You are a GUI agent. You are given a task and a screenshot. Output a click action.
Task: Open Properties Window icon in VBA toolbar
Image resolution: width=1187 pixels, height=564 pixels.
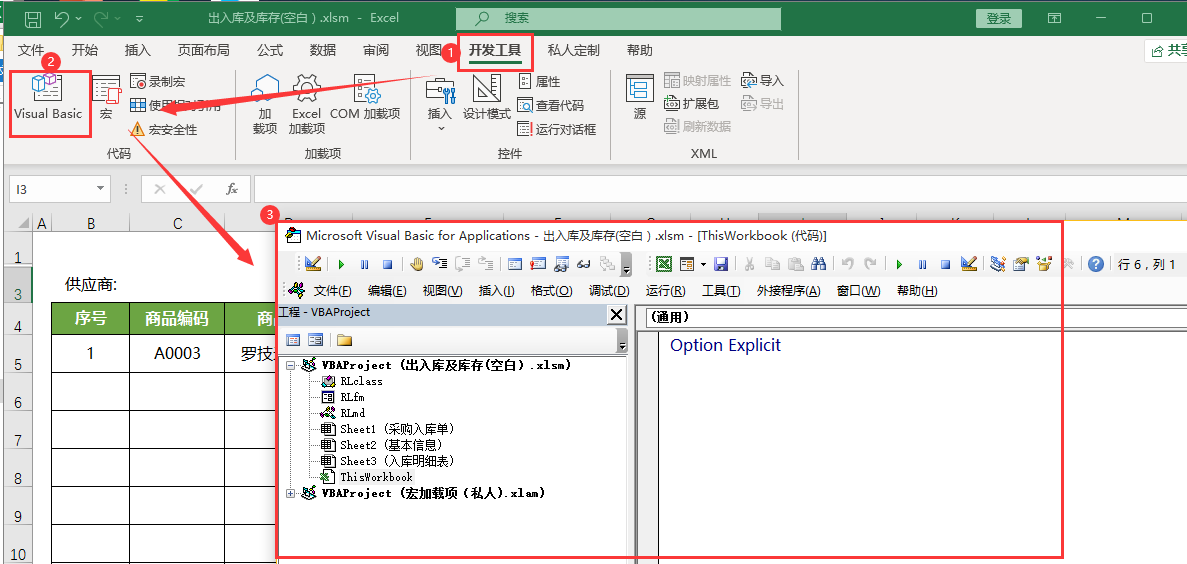click(x=1021, y=264)
